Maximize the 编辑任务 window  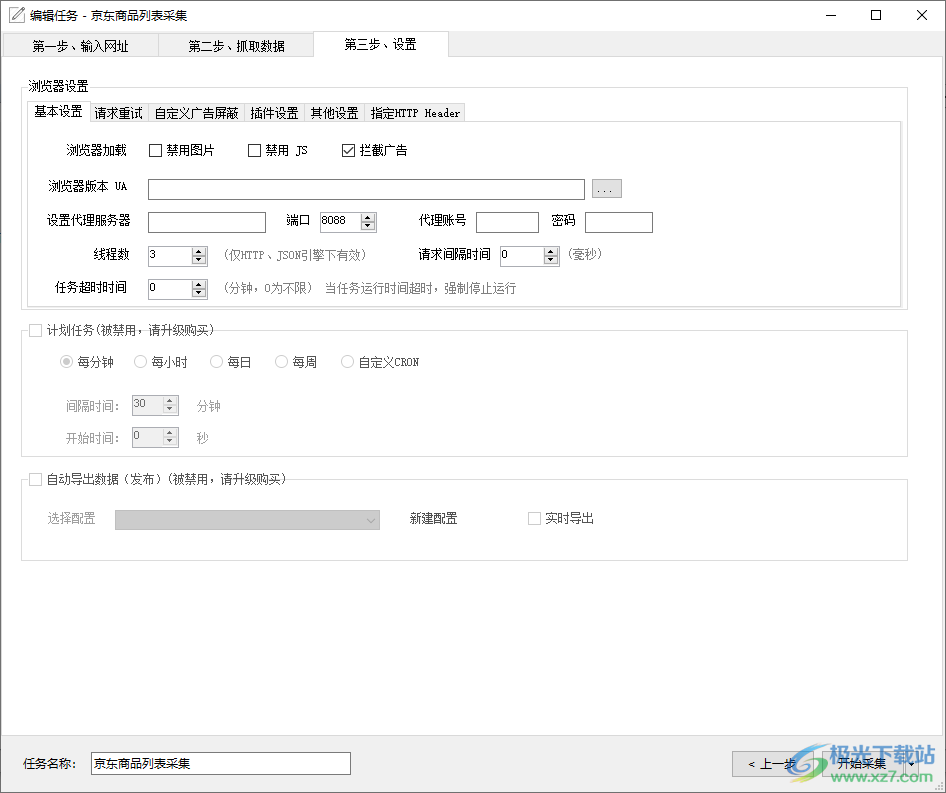click(x=876, y=15)
